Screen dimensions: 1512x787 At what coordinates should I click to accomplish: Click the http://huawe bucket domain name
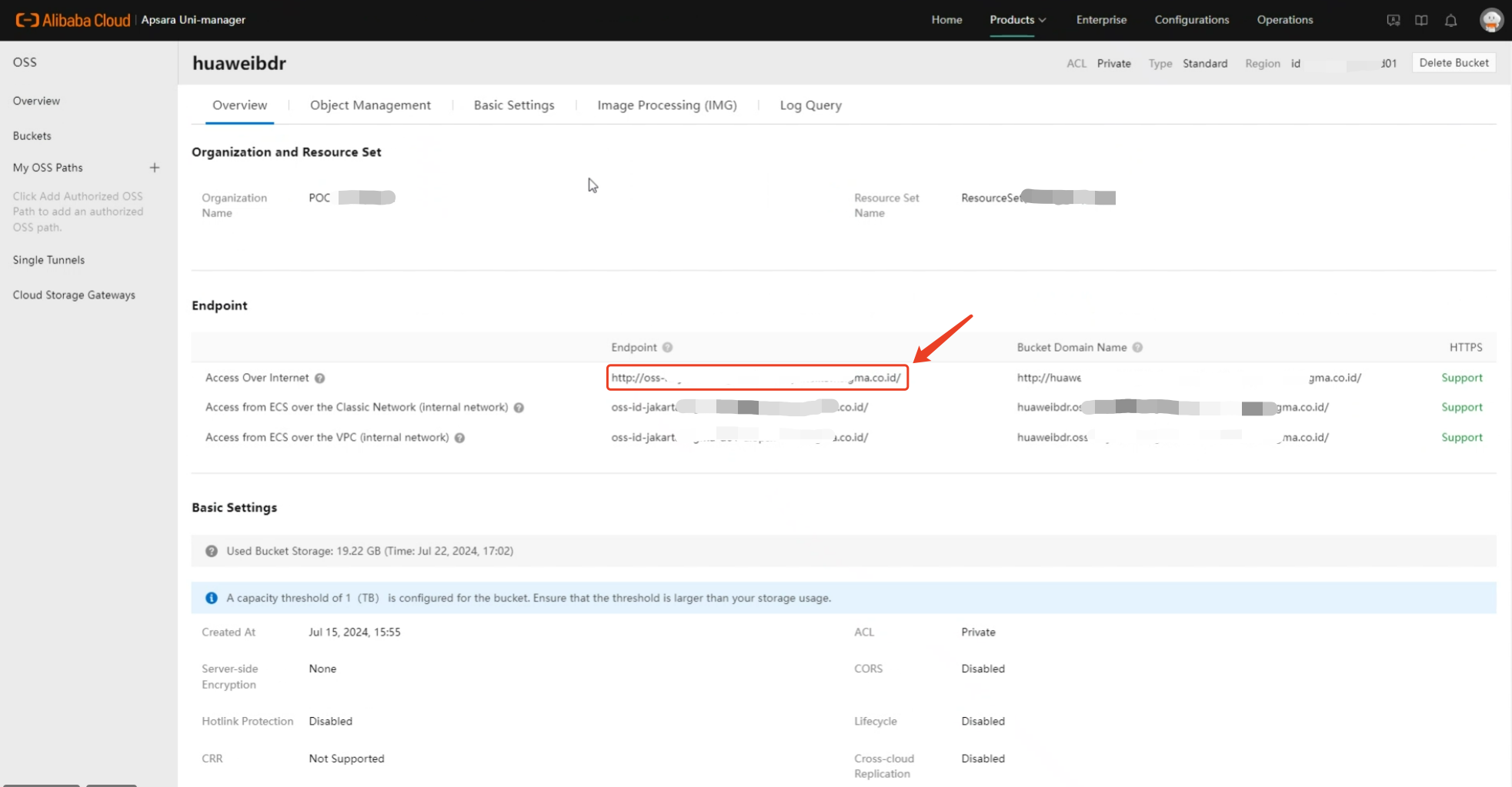tap(1189, 378)
